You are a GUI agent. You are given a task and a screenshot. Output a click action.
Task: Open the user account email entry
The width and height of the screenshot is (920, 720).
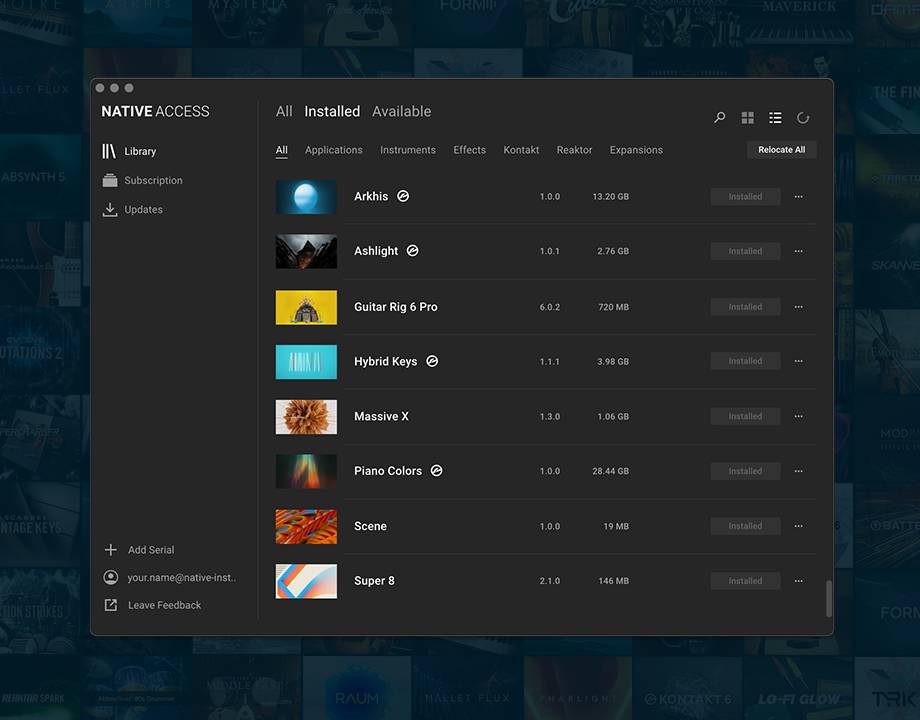181,578
